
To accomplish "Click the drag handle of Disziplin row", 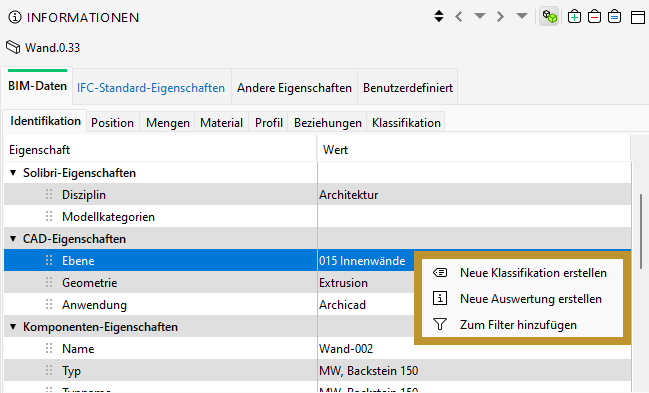I will click(x=49, y=194).
